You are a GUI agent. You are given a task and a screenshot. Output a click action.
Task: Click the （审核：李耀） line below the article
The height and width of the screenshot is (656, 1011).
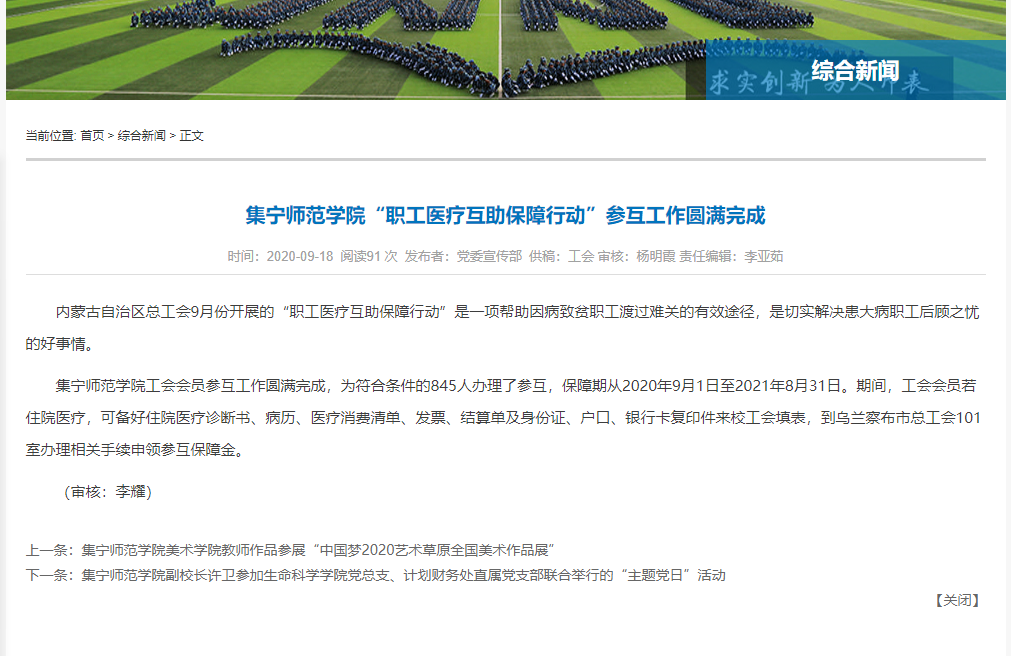pyautogui.click(x=106, y=492)
